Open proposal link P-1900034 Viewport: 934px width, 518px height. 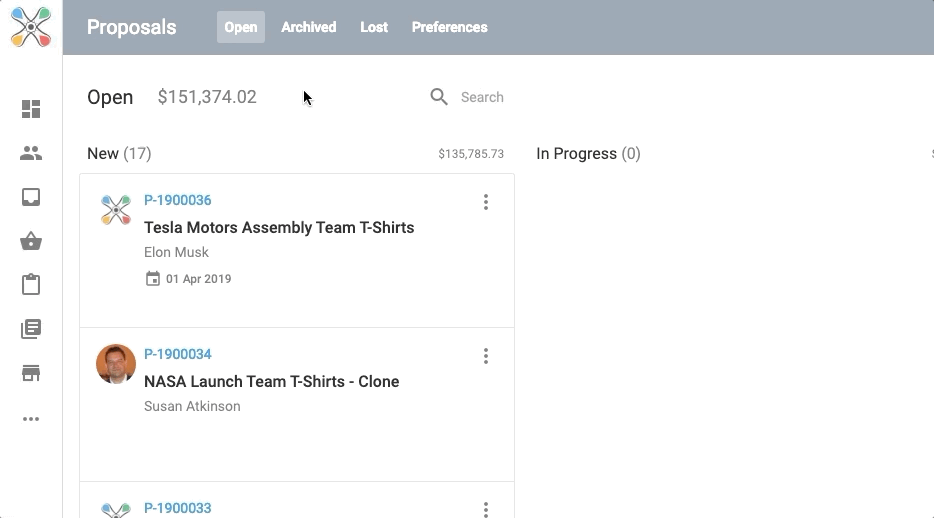tap(178, 354)
